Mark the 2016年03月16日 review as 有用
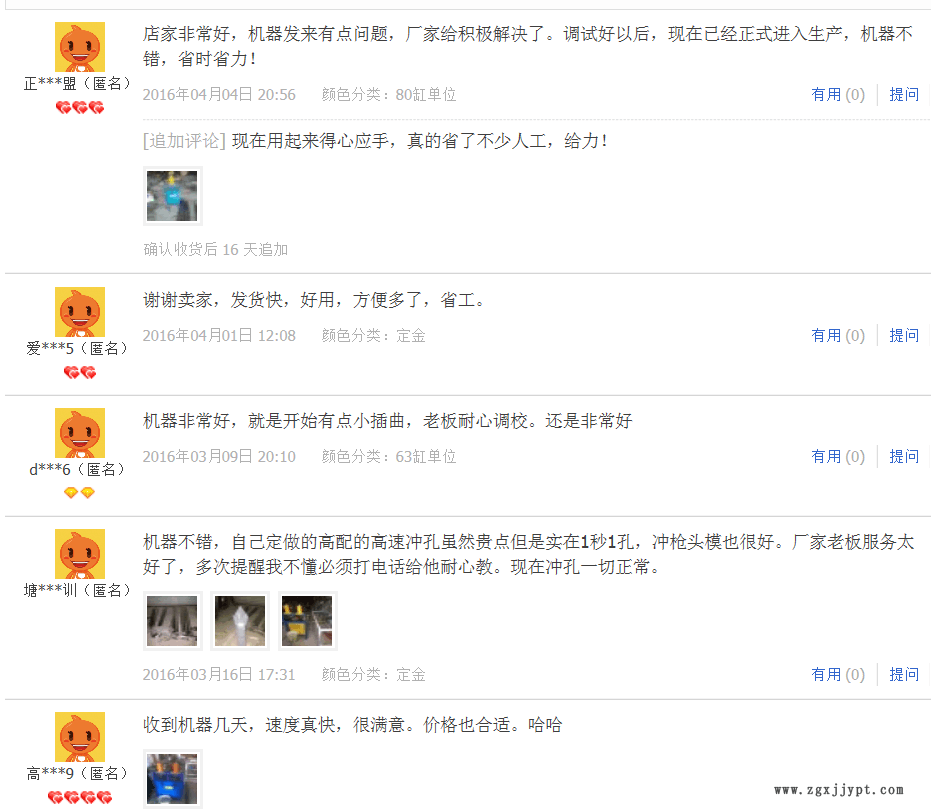This screenshot has width=931, height=812. point(838,674)
